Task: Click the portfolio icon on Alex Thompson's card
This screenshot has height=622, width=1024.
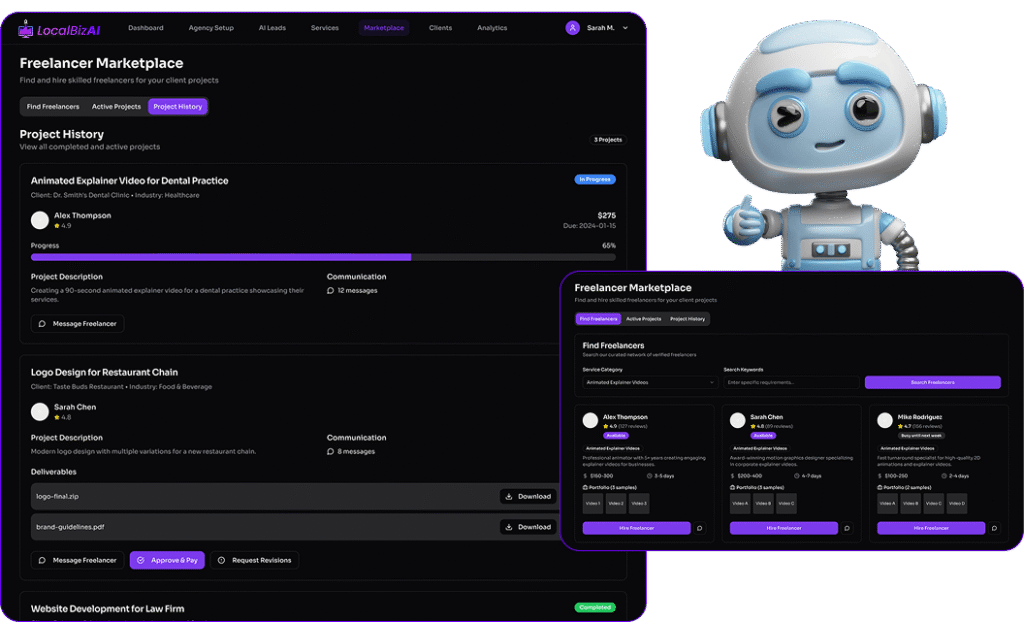Action: tap(585, 487)
